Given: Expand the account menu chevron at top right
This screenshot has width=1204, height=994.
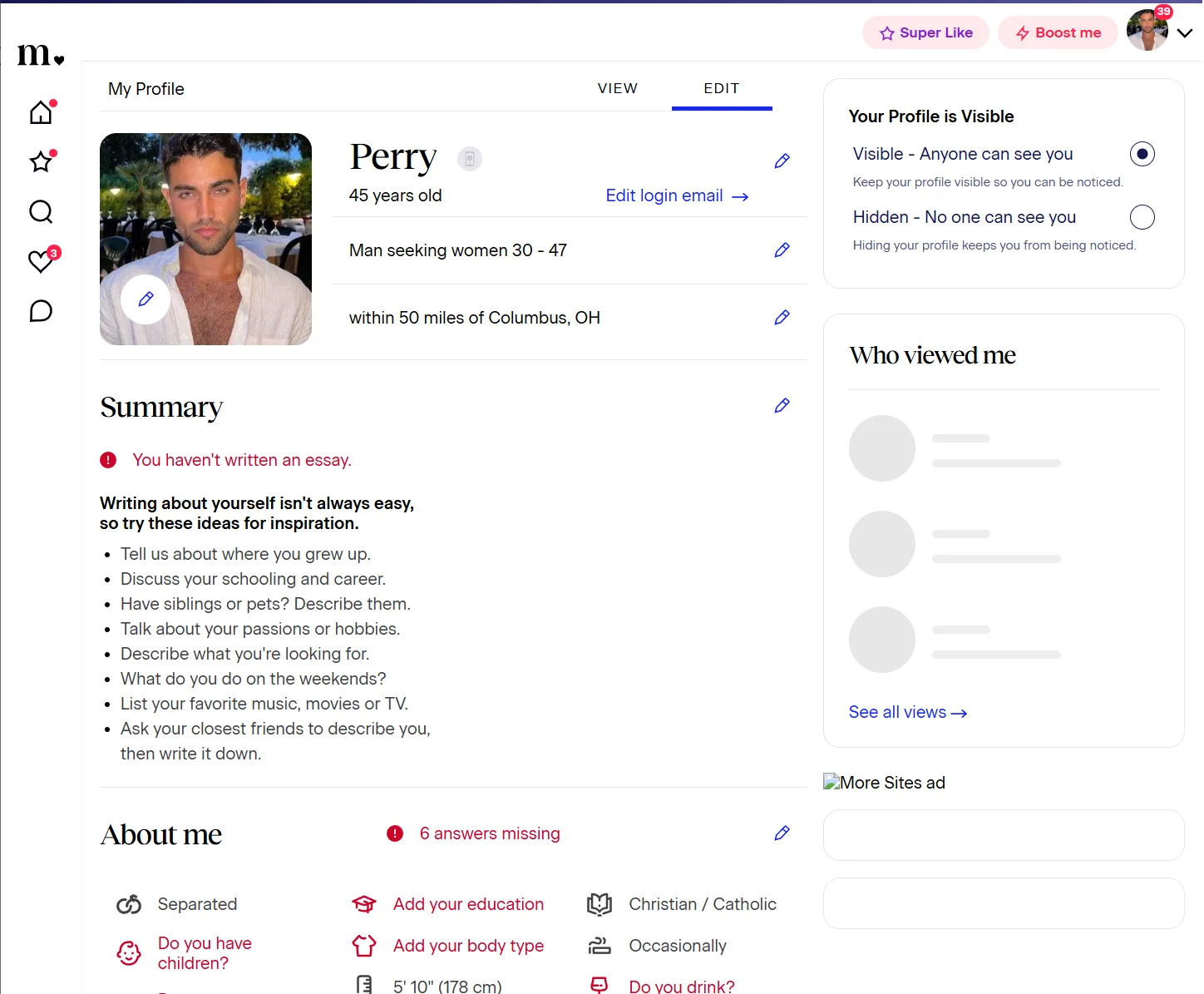Looking at the screenshot, I should 1185,33.
